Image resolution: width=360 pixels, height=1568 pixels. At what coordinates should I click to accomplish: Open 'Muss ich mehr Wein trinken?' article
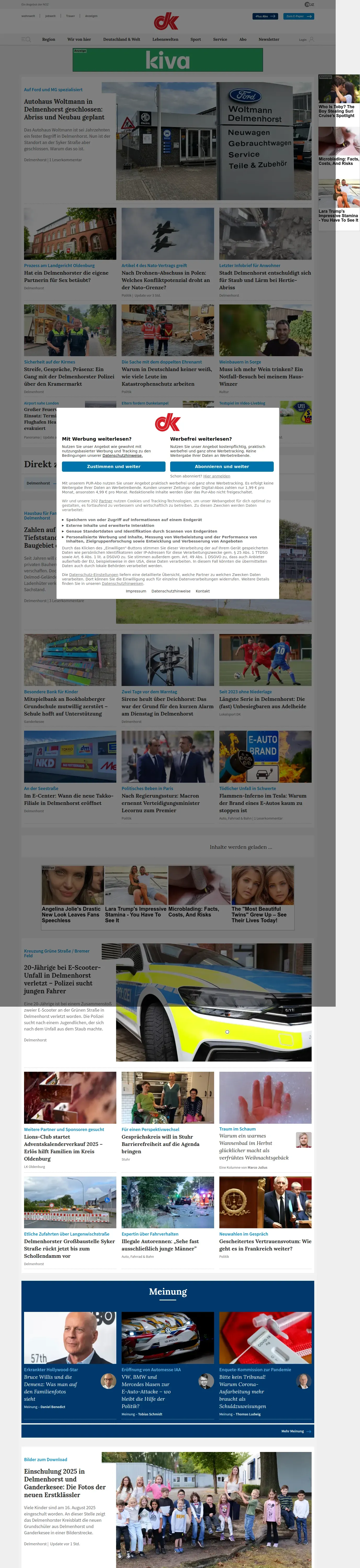point(261,377)
